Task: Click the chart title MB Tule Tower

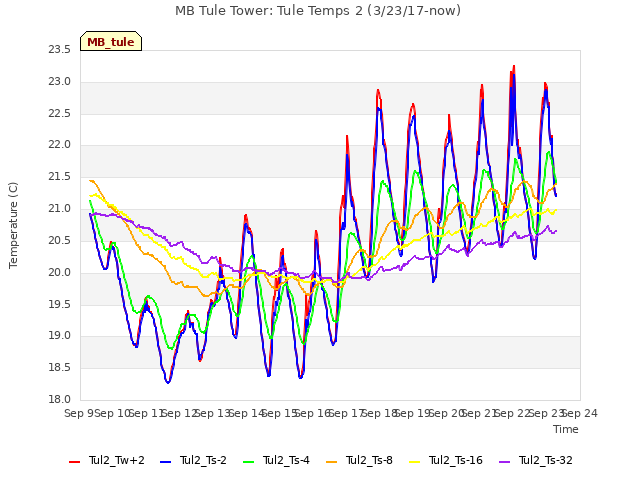Action: [x=318, y=11]
